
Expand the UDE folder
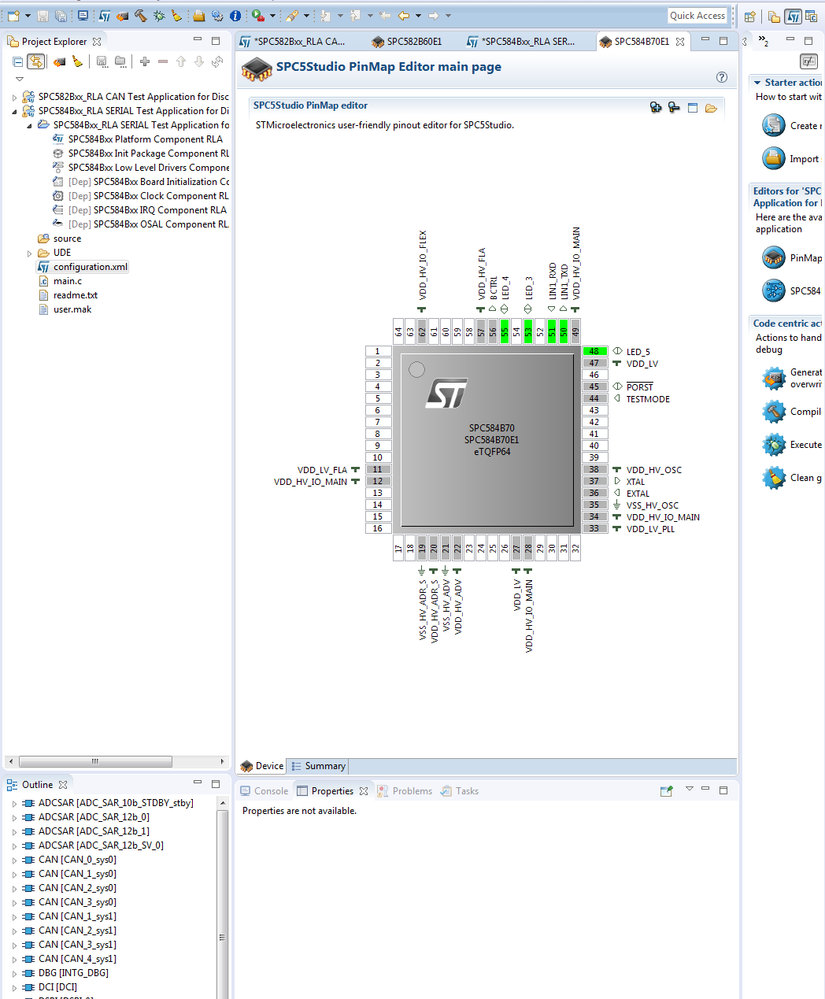[29, 253]
